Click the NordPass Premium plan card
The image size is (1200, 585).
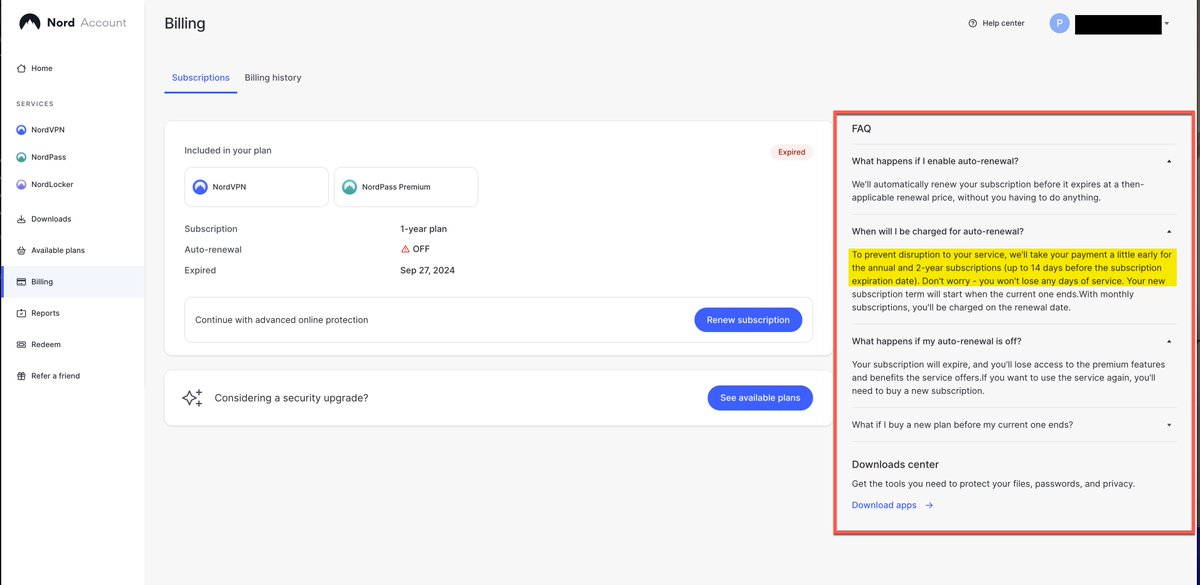point(406,187)
